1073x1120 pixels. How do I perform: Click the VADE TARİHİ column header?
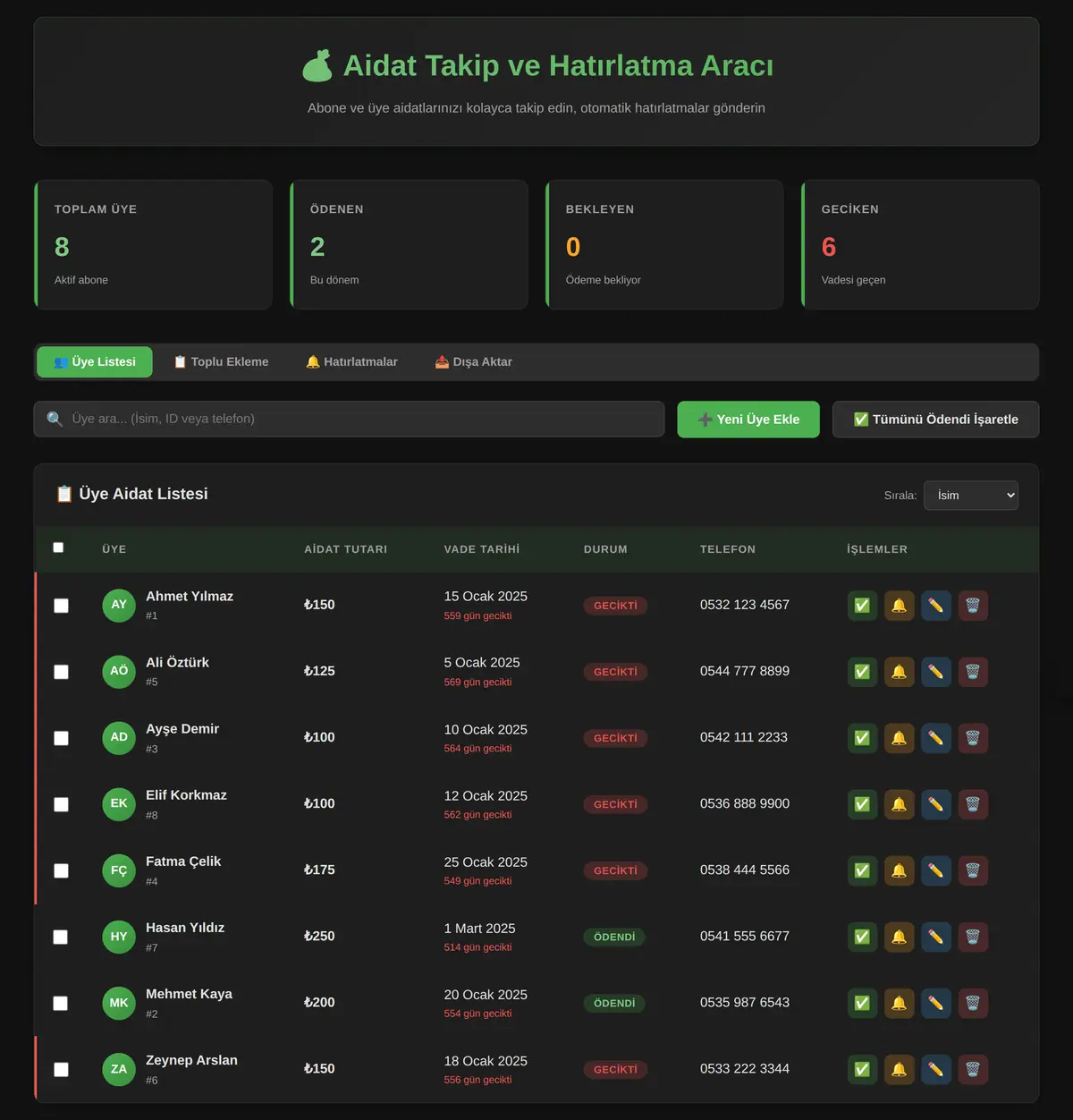482,549
